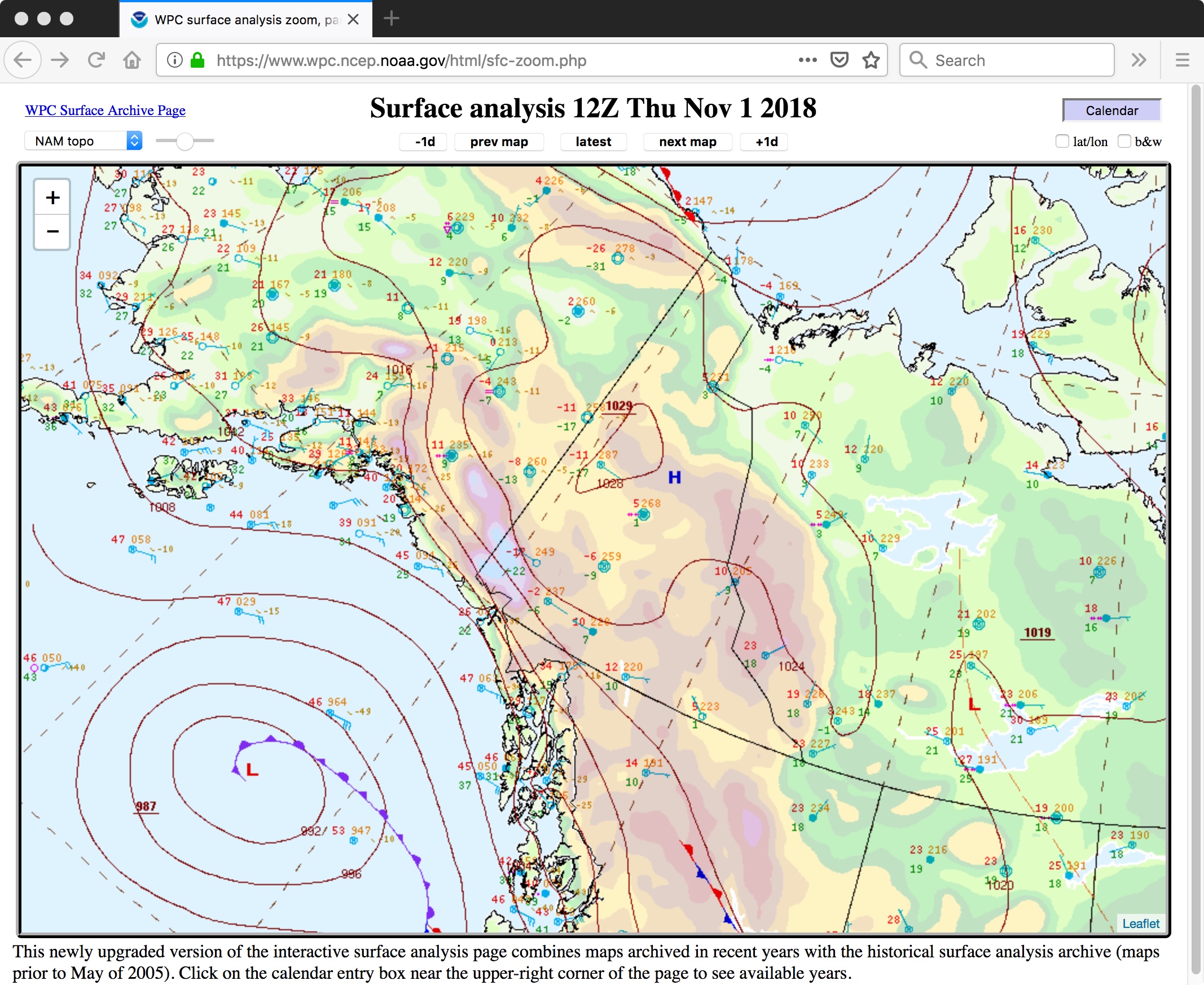Select the WPC surface analysis zoom tab
Image resolution: width=1204 pixels, height=985 pixels.
pos(245,19)
